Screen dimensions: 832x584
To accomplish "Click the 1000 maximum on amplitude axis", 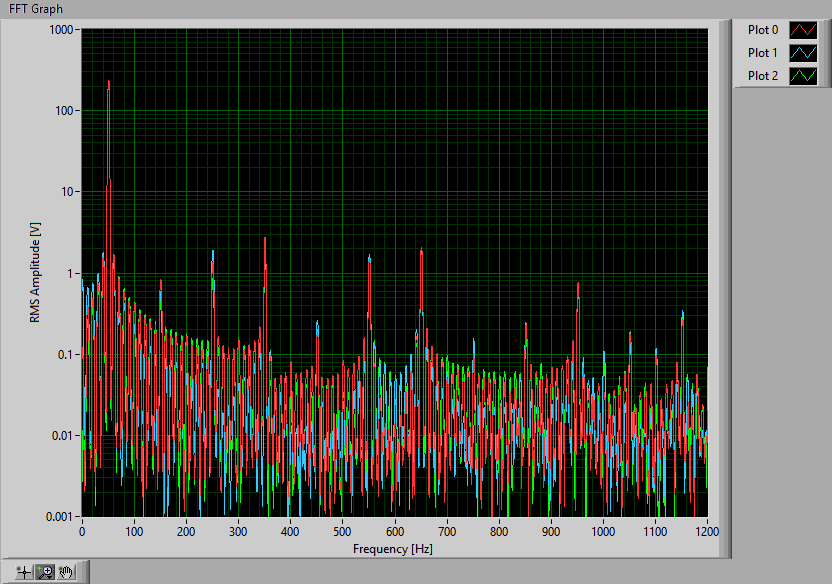I will [x=63, y=29].
